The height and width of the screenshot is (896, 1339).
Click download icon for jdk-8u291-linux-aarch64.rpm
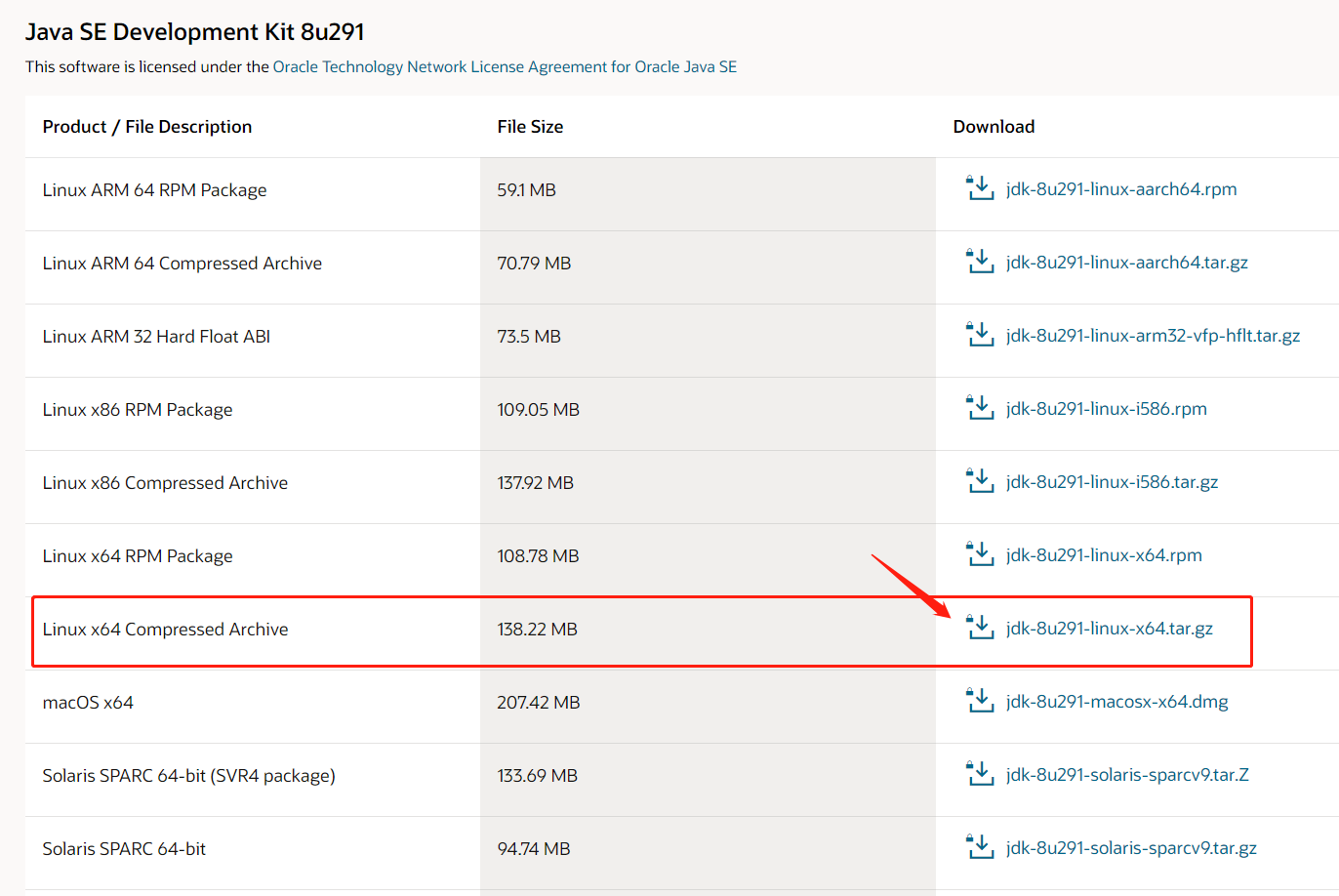point(980,188)
